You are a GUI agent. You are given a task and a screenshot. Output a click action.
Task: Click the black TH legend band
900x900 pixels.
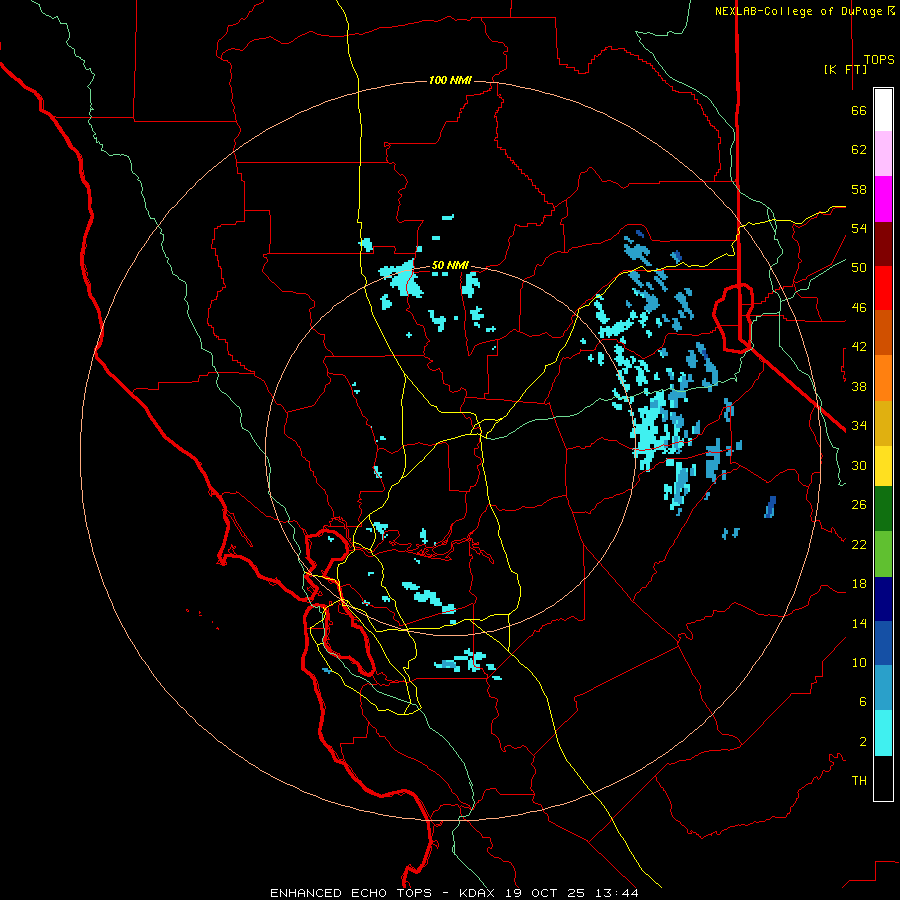click(883, 778)
